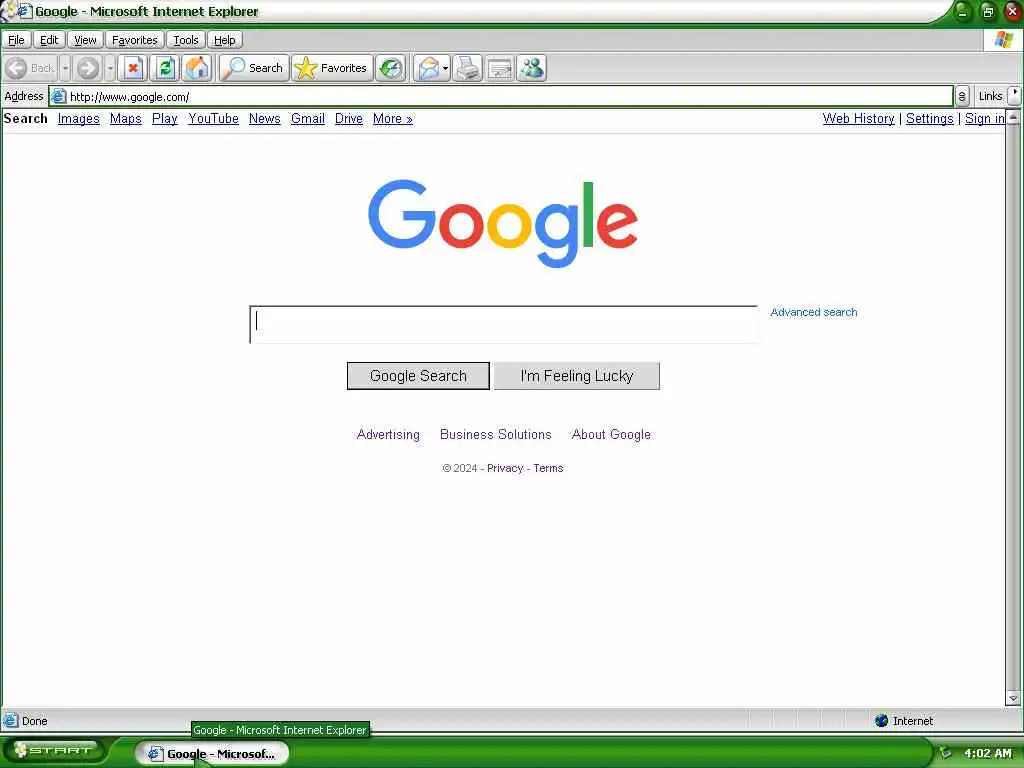Open Advanced search link
1024x768 pixels.
point(814,312)
